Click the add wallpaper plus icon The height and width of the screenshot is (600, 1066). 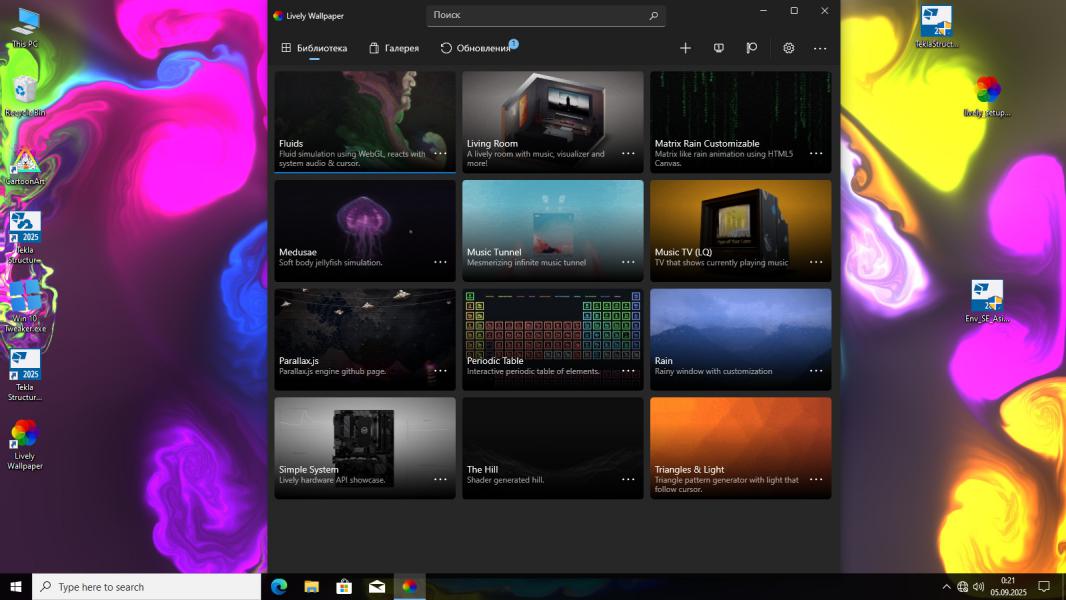tap(685, 48)
